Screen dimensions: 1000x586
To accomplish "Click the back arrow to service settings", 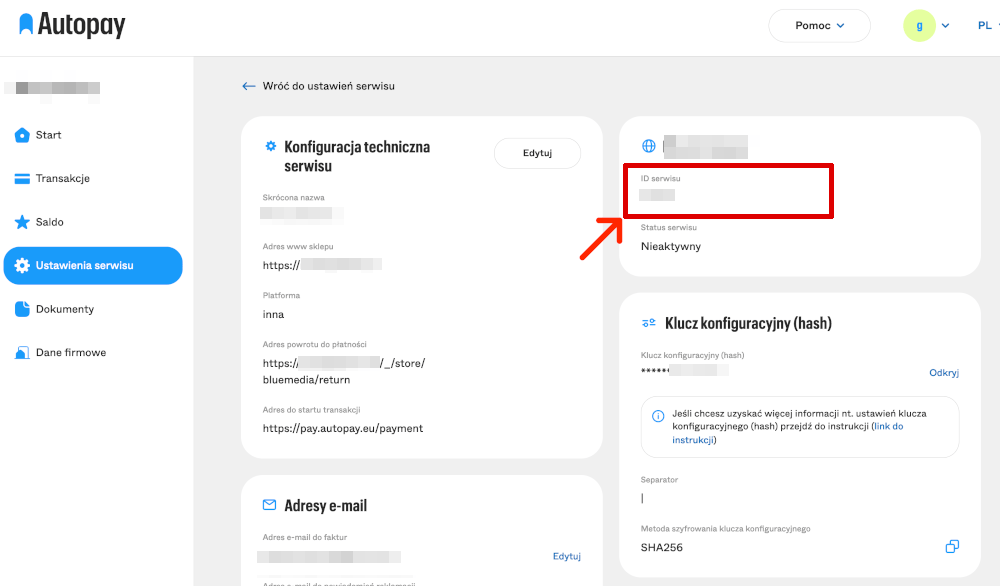I will (249, 86).
